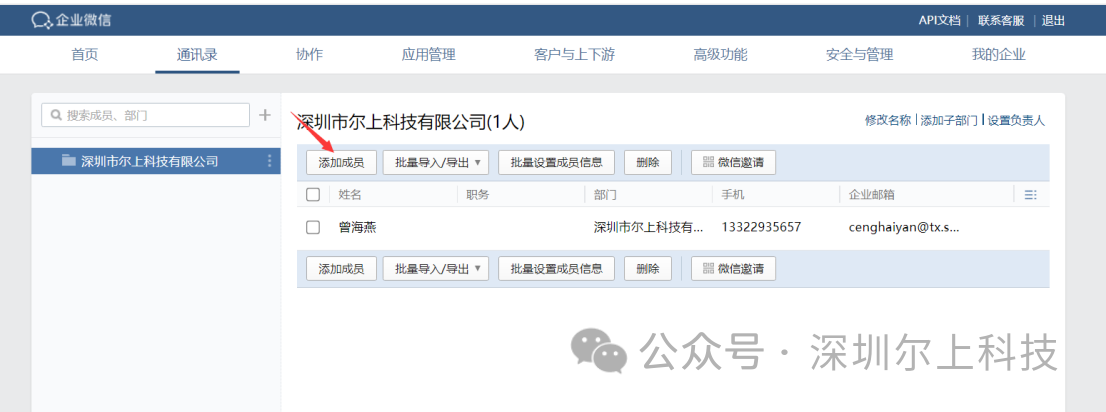Click the plus icon beside search box
Screen dimensions: 1106x412
pos(265,116)
